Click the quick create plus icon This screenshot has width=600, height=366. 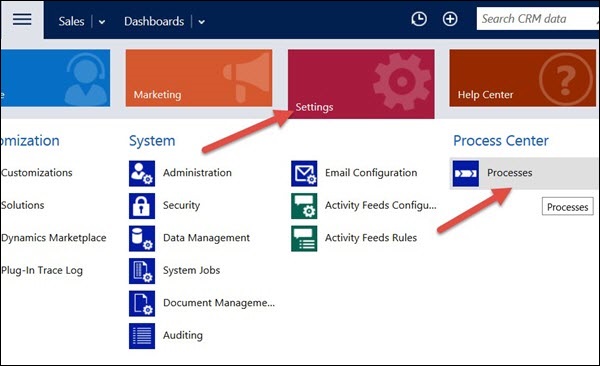(450, 19)
